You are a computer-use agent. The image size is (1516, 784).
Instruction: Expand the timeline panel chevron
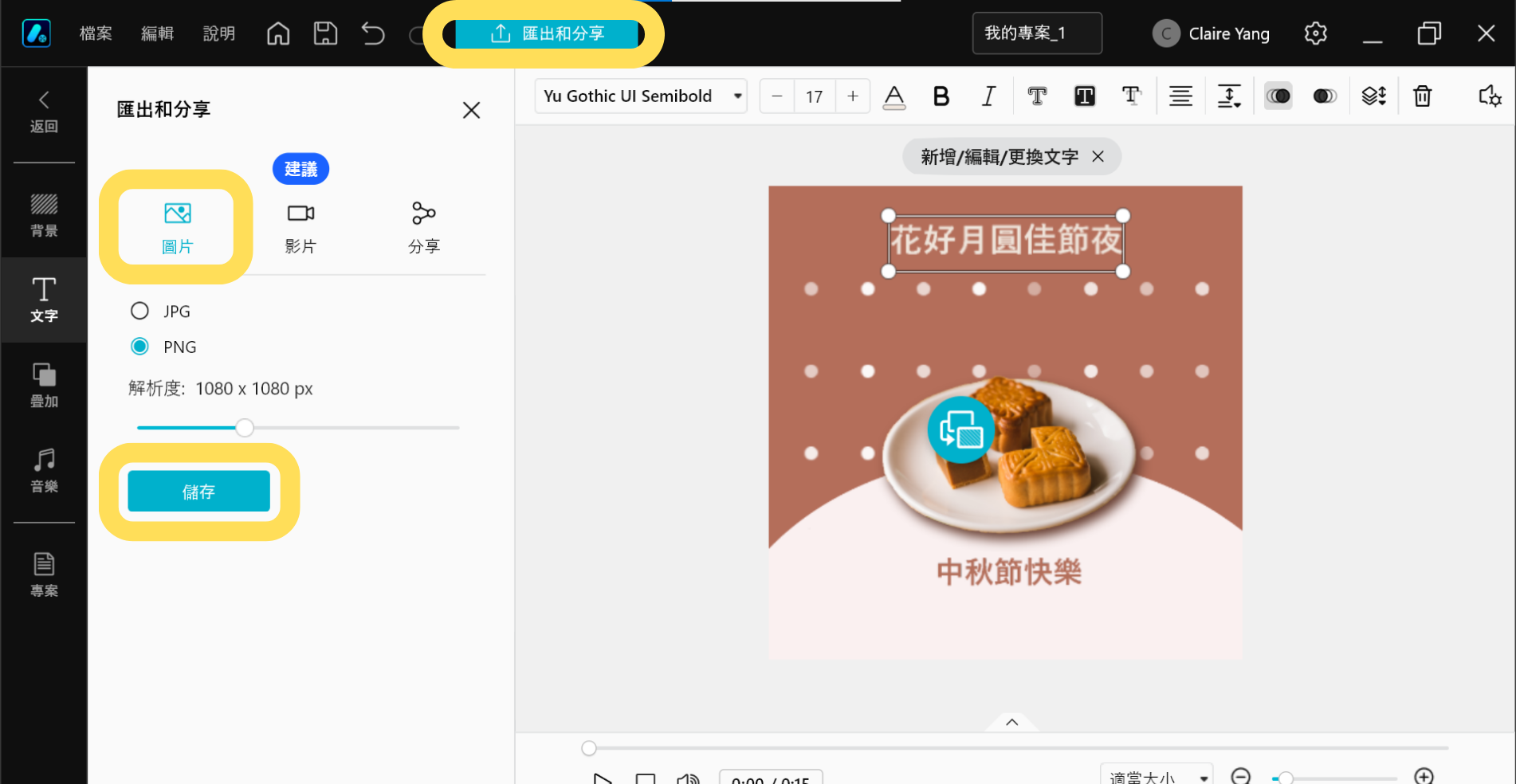point(1011,722)
